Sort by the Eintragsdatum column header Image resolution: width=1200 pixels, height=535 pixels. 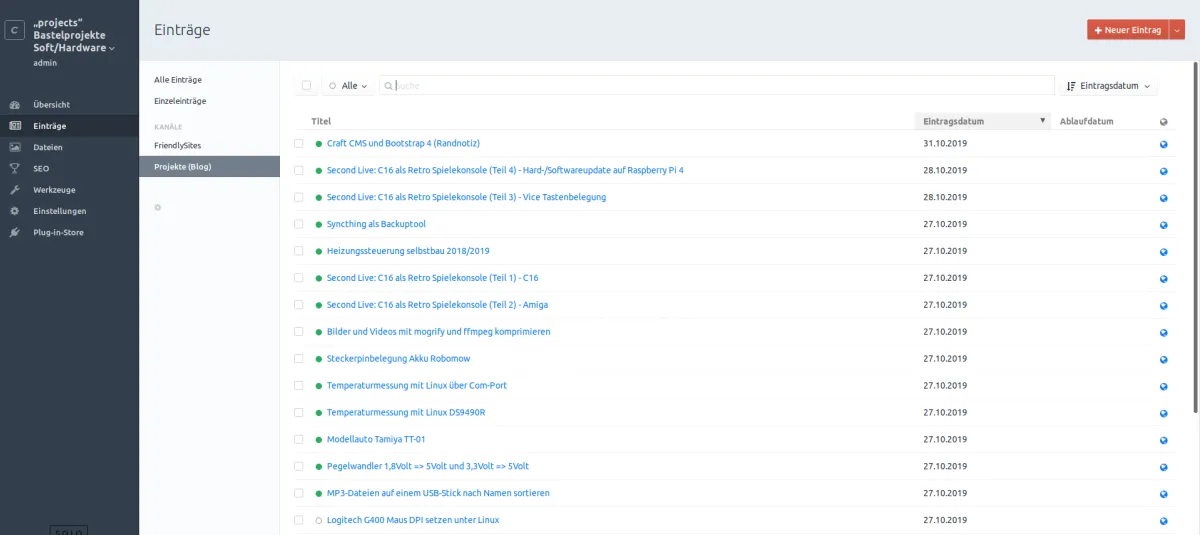pos(982,121)
